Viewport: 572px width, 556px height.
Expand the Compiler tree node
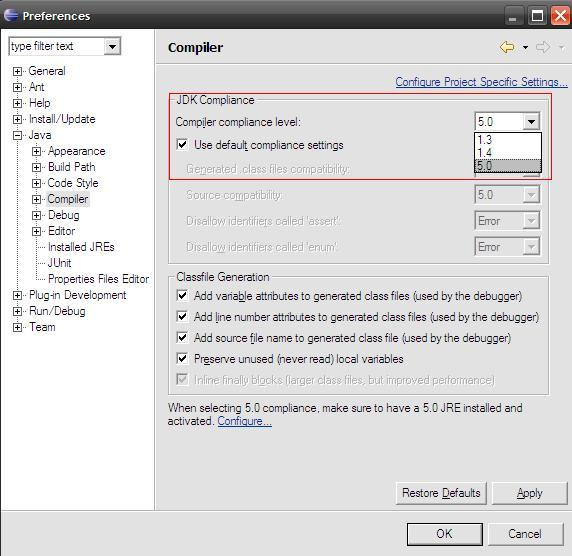[36, 199]
